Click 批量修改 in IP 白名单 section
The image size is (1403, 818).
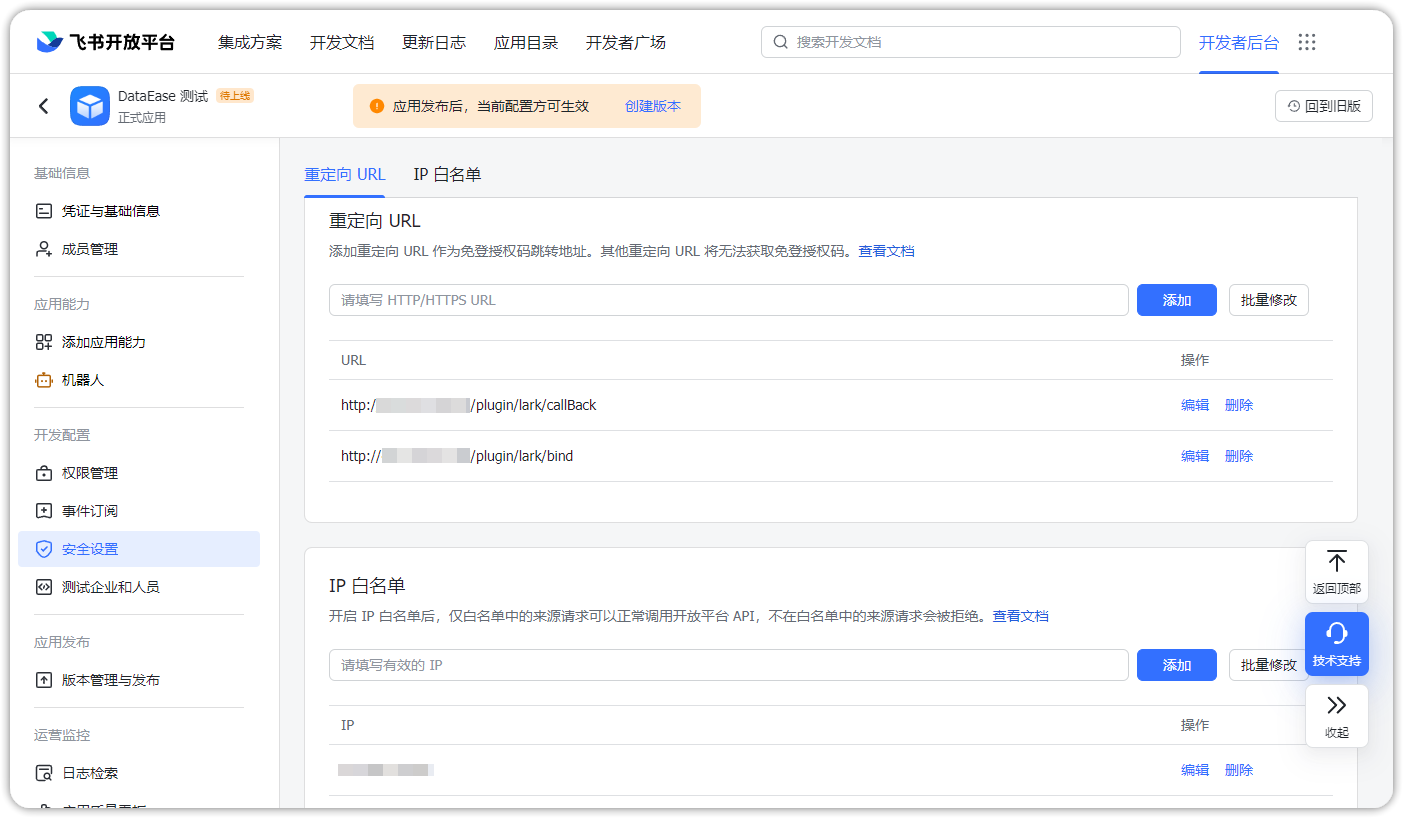[1269, 665]
